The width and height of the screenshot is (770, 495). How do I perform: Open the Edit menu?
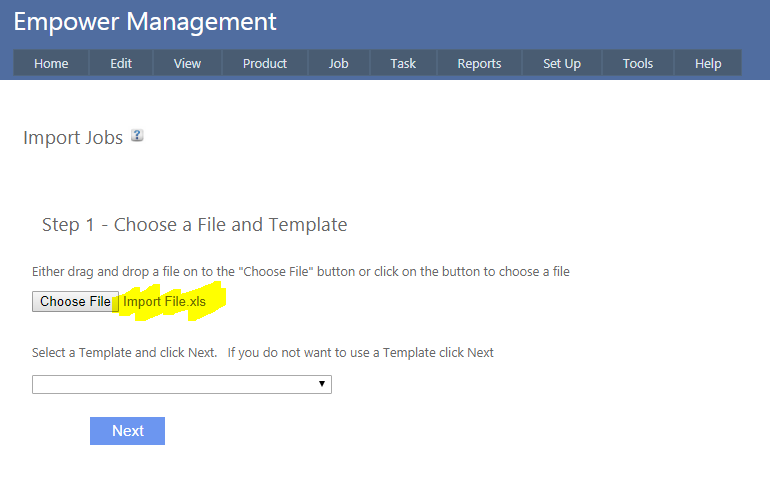pos(121,63)
